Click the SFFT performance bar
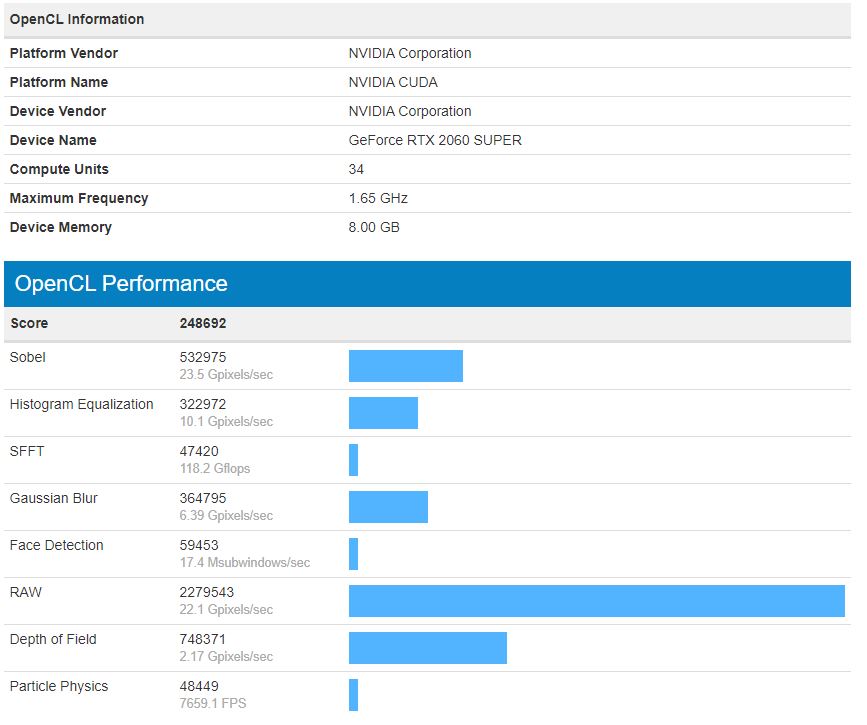 click(x=353, y=460)
